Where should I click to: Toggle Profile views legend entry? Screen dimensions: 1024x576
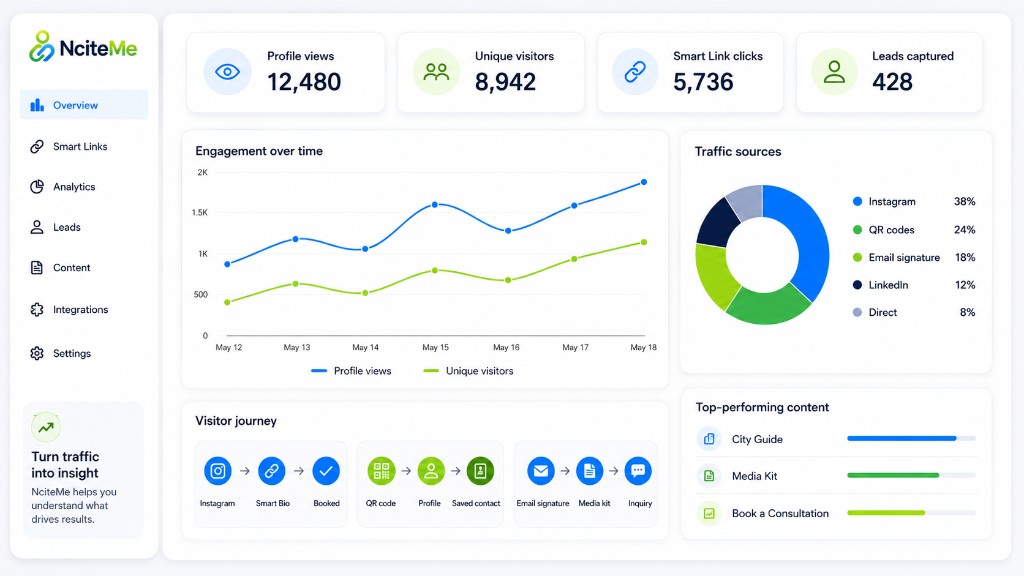point(351,371)
